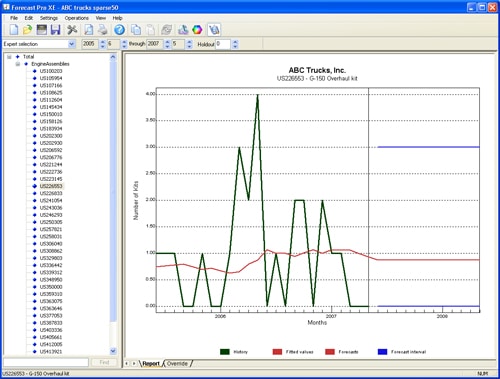Select item US241054 in the tree
This screenshot has width=500, height=379.
(x=51, y=201)
